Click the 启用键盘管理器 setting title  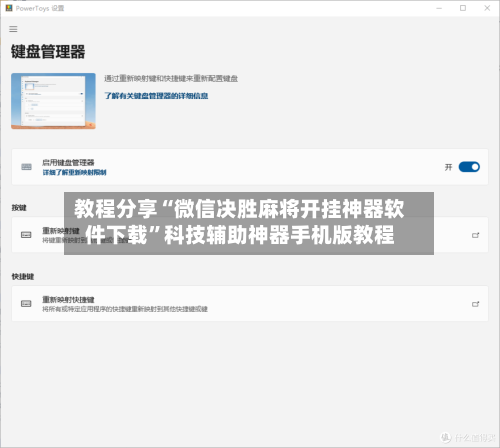68,162
